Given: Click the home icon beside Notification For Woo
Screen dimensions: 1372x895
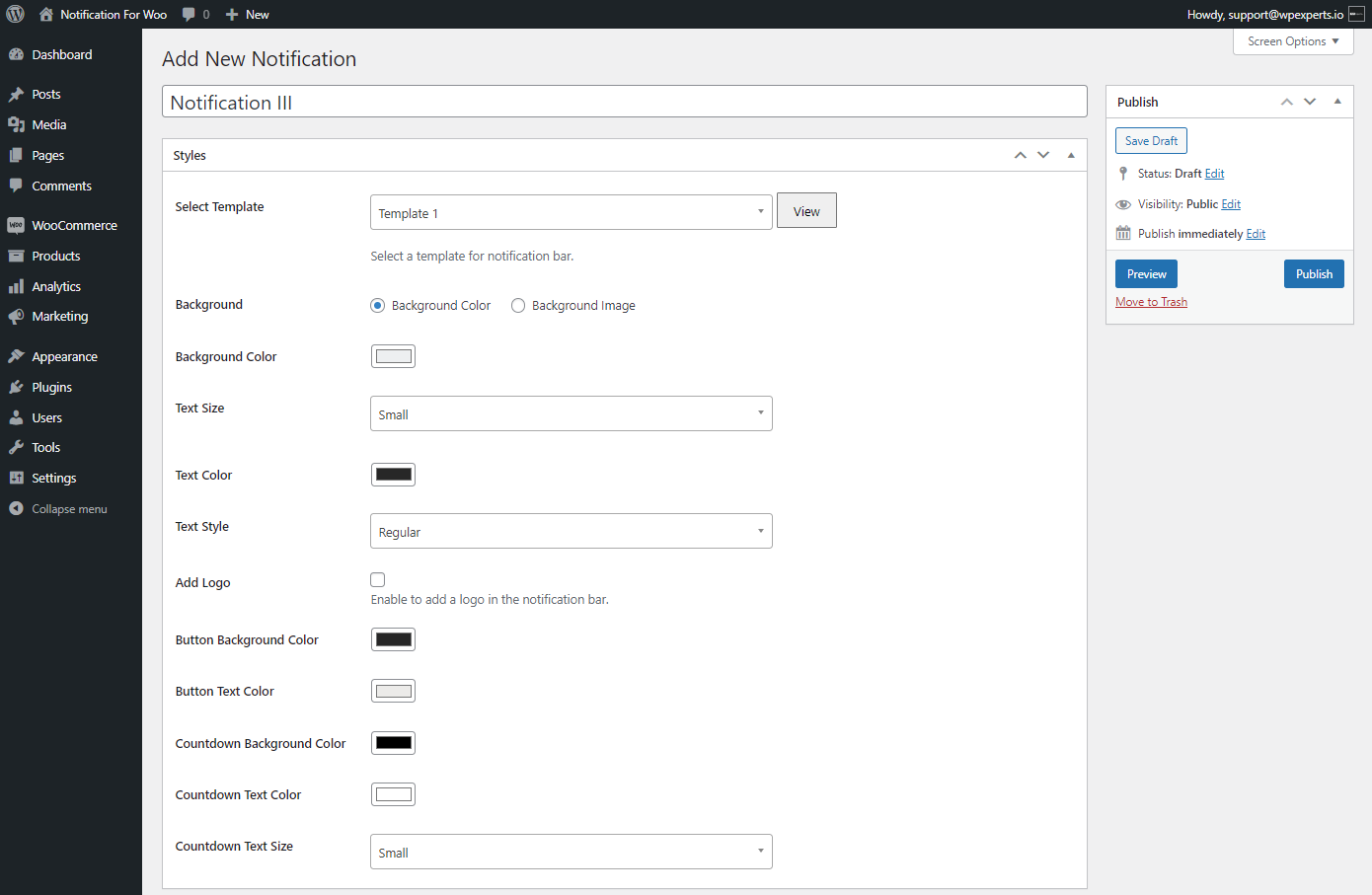Looking at the screenshot, I should (45, 14).
